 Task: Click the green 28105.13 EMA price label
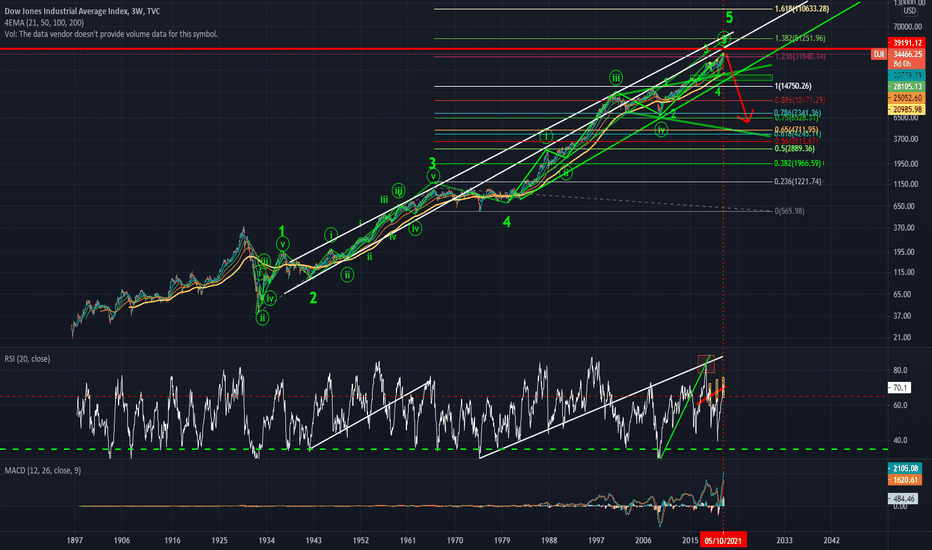(x=906, y=87)
